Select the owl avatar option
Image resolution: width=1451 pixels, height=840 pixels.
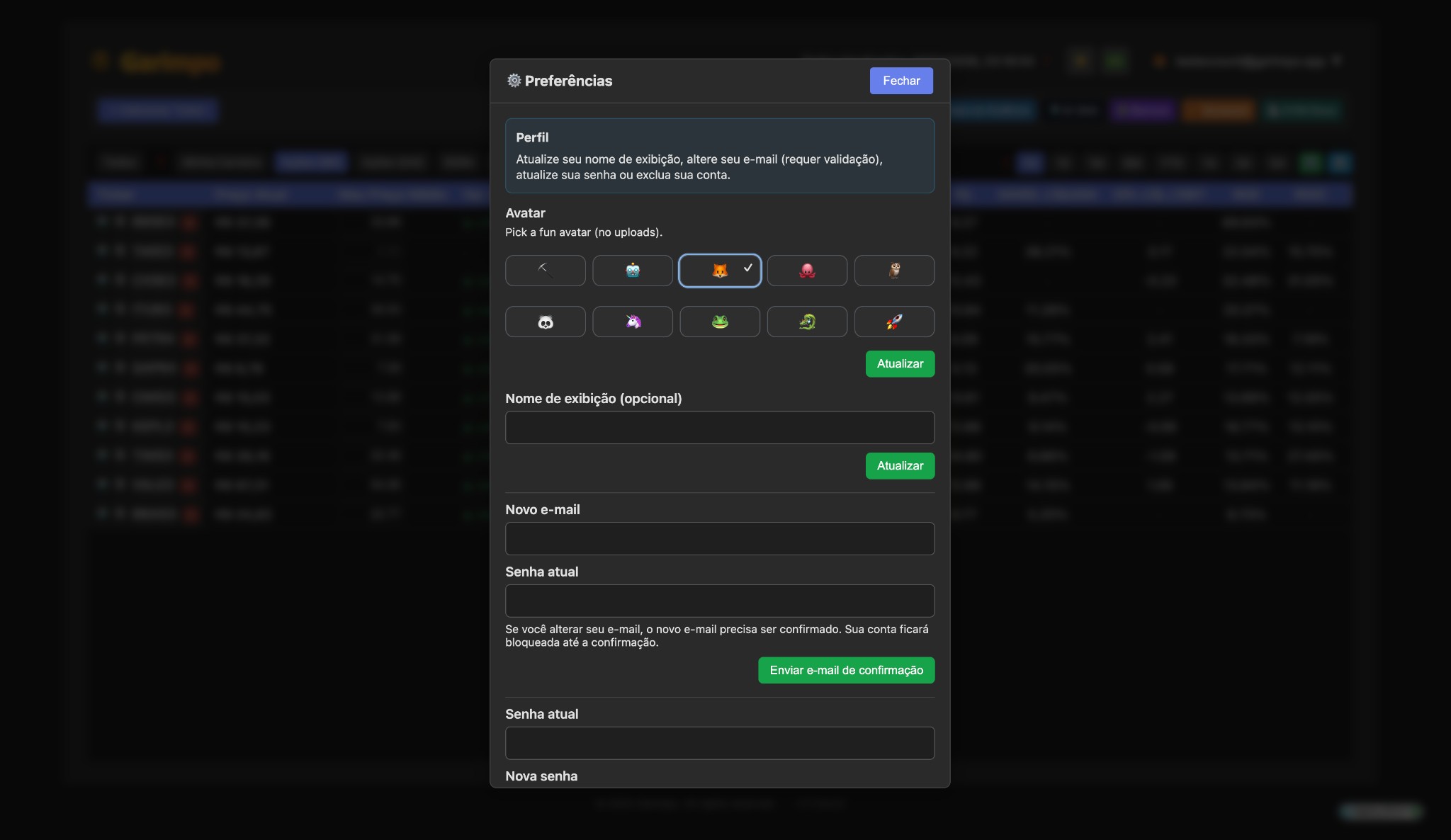894,270
